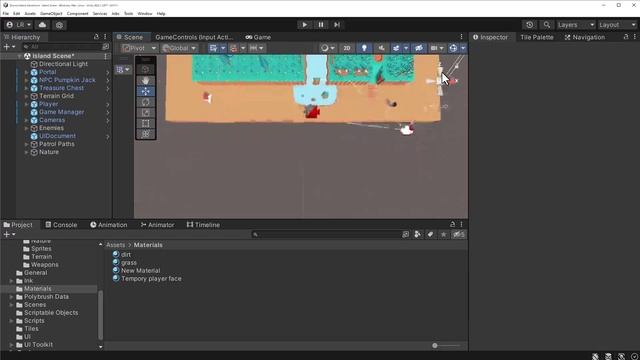This screenshot has width=640, height=360.
Task: Switch to the Game tab
Action: [258, 37]
